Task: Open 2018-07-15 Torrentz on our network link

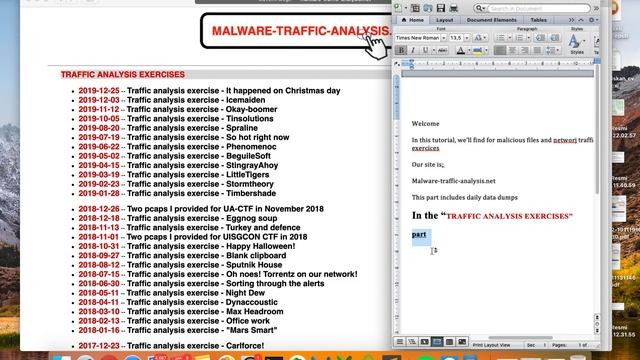Action: point(218,274)
